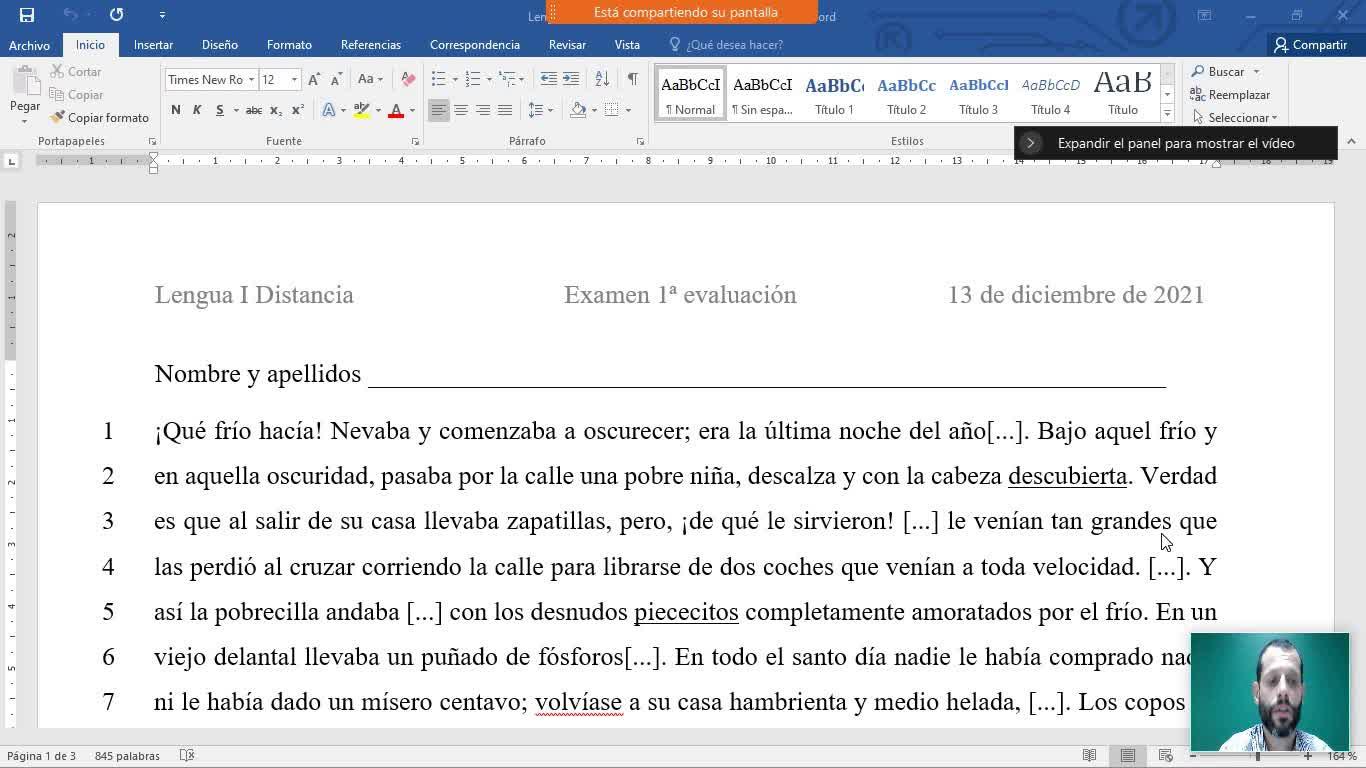Increase paragraph indent
The width and height of the screenshot is (1366, 768).
coord(571,79)
